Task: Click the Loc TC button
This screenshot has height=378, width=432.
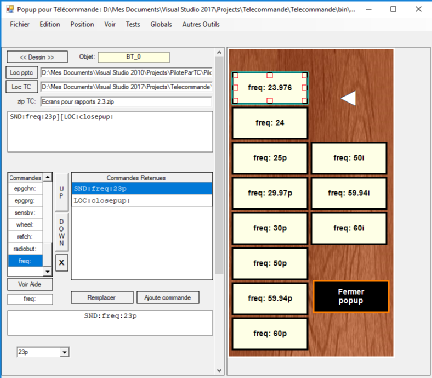Action: [22, 87]
